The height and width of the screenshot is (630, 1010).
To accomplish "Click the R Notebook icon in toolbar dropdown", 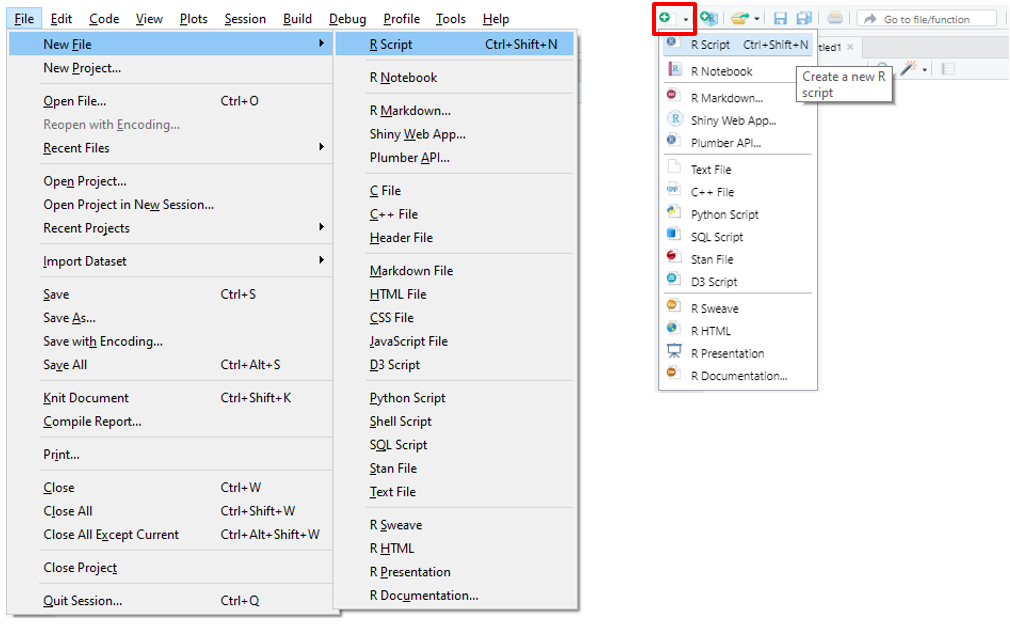I will pyautogui.click(x=674, y=69).
